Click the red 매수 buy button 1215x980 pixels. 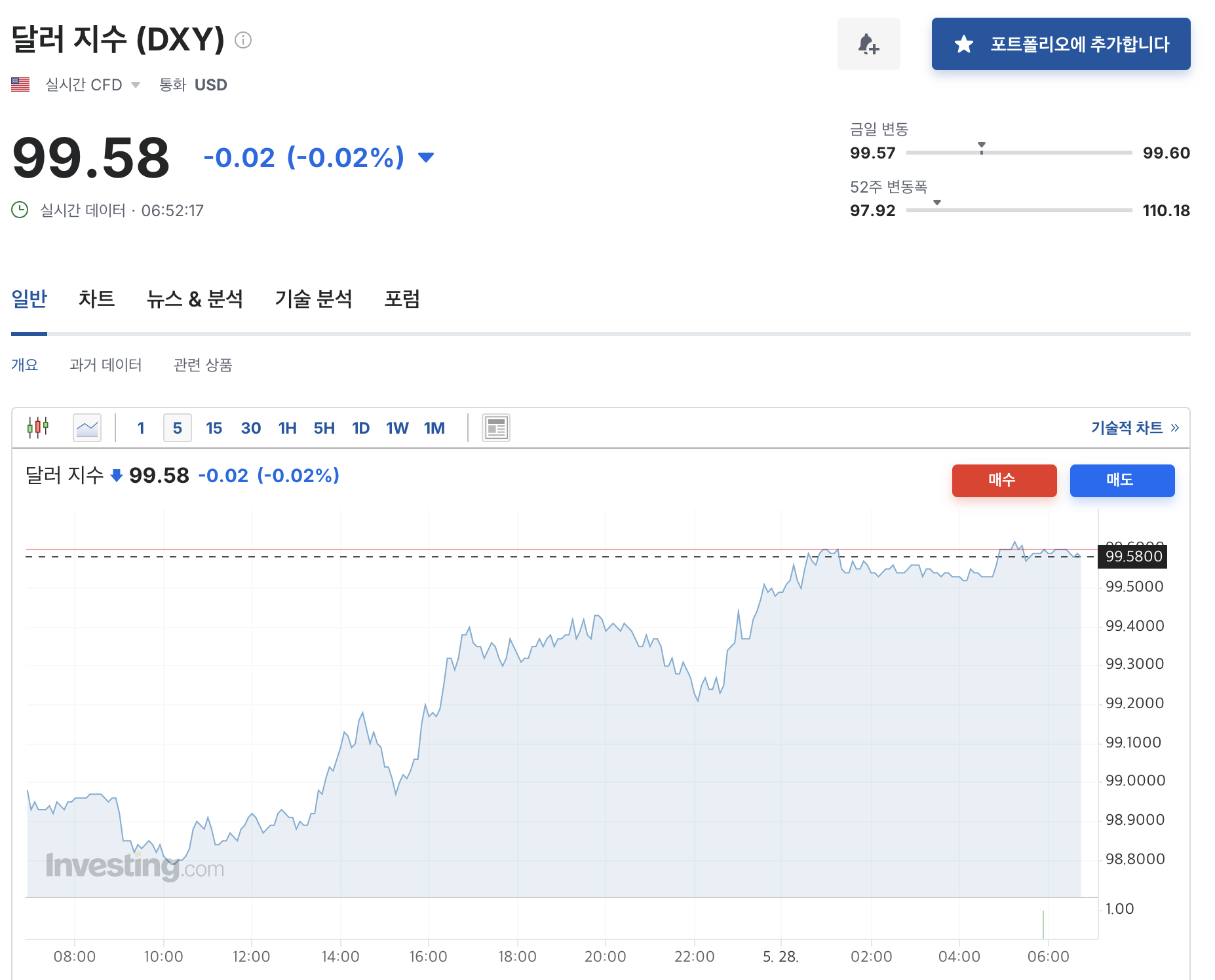click(1004, 480)
